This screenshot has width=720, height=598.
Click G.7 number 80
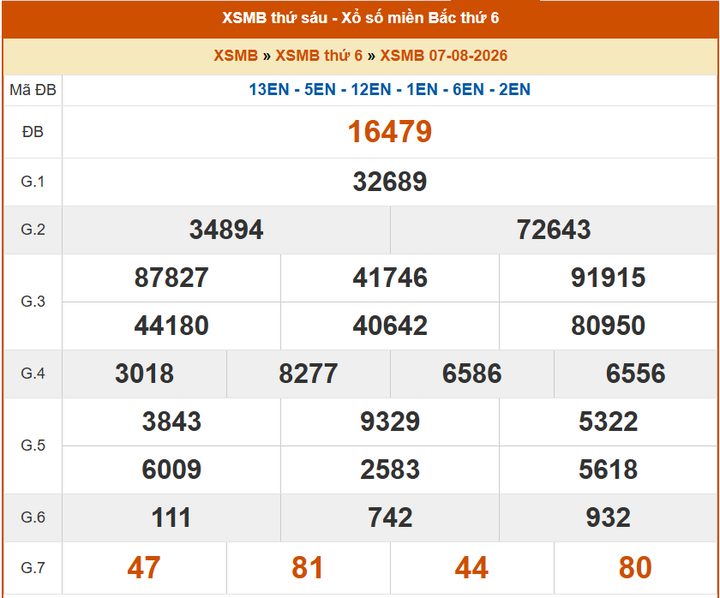(x=635, y=568)
